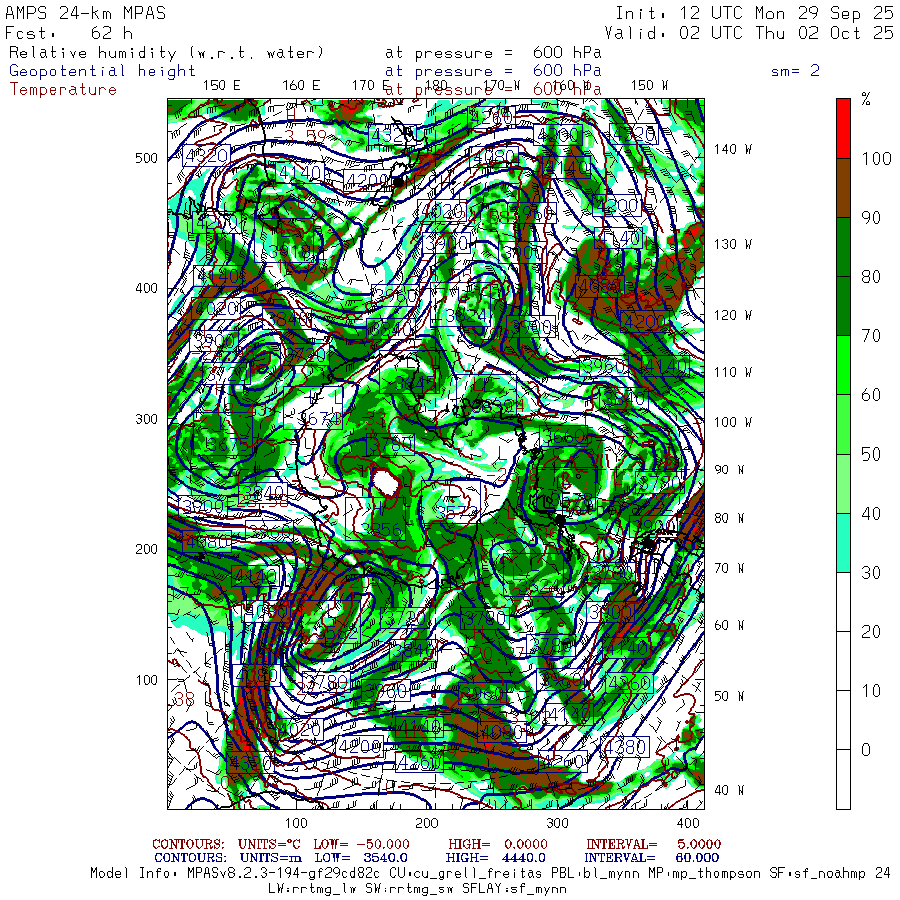Click the blue "Geopotential height" legend label
Viewport: 900px width, 900px height.
[x=103, y=71]
